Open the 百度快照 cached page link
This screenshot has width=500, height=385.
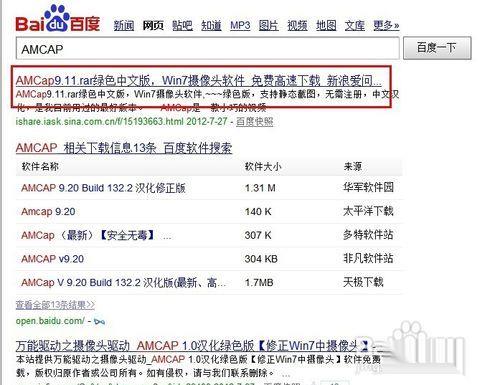tap(255, 122)
